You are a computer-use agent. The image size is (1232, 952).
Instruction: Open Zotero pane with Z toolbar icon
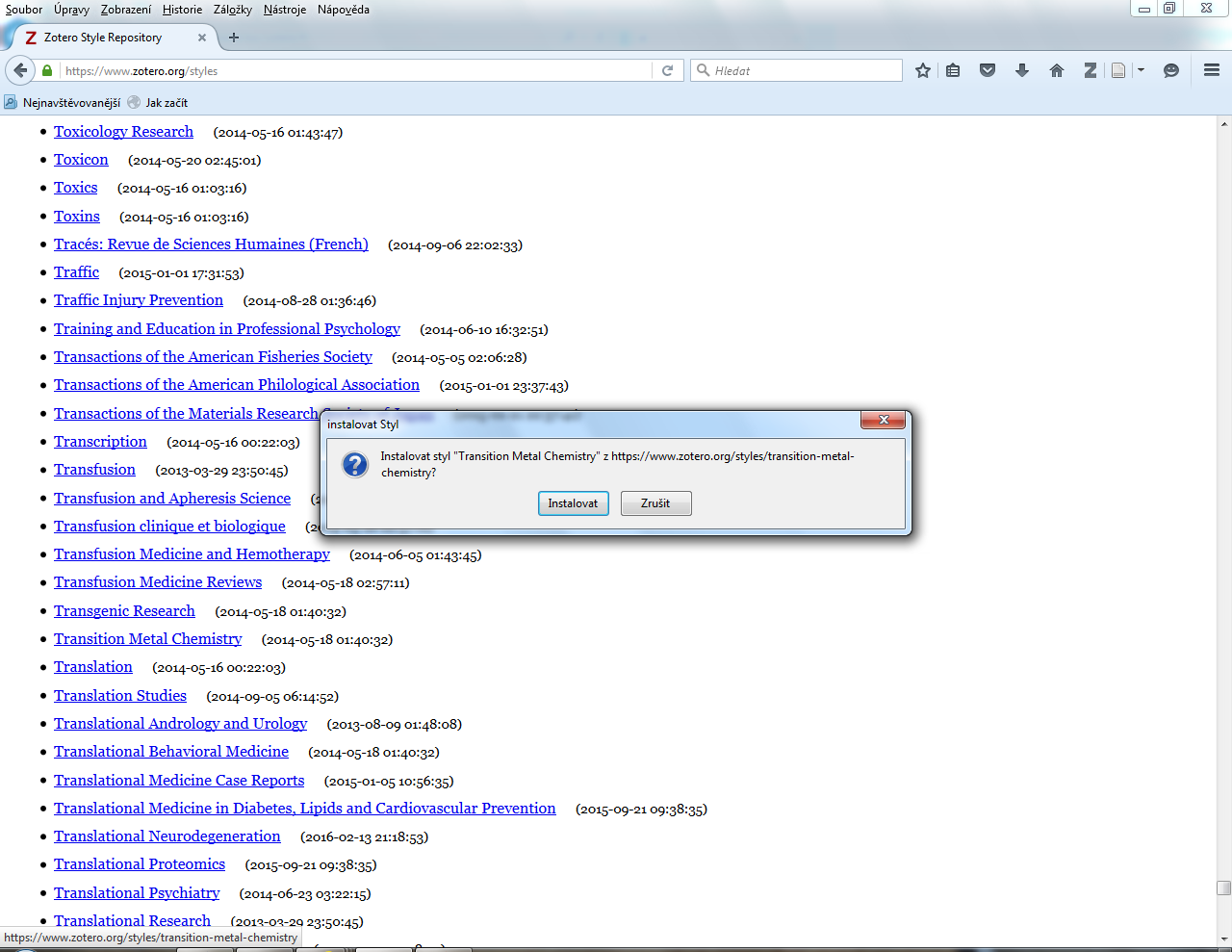click(1091, 70)
